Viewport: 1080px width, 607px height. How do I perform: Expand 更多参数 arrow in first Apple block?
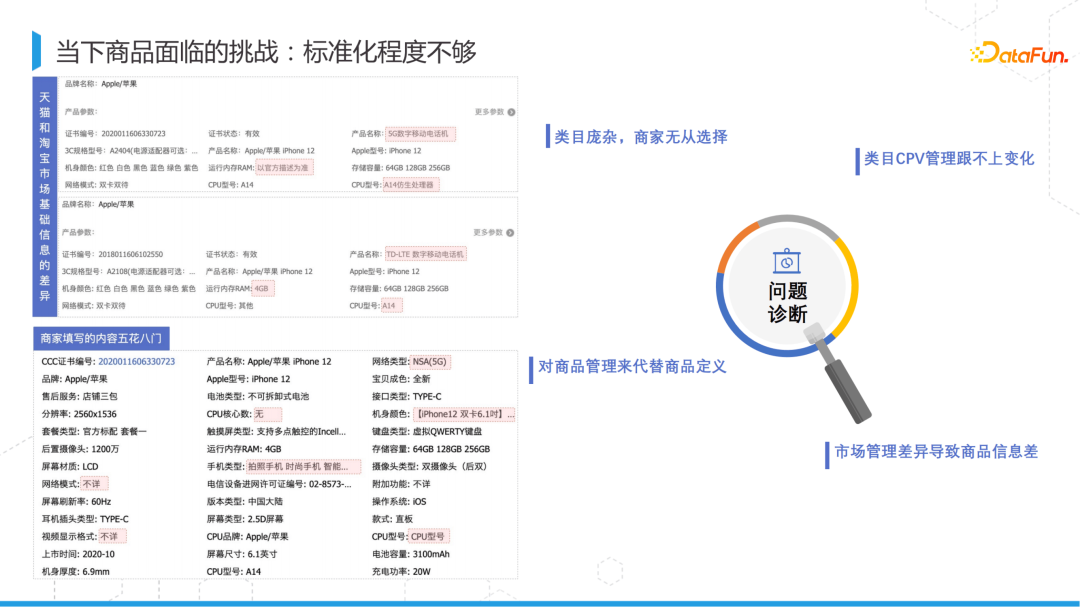click(511, 112)
